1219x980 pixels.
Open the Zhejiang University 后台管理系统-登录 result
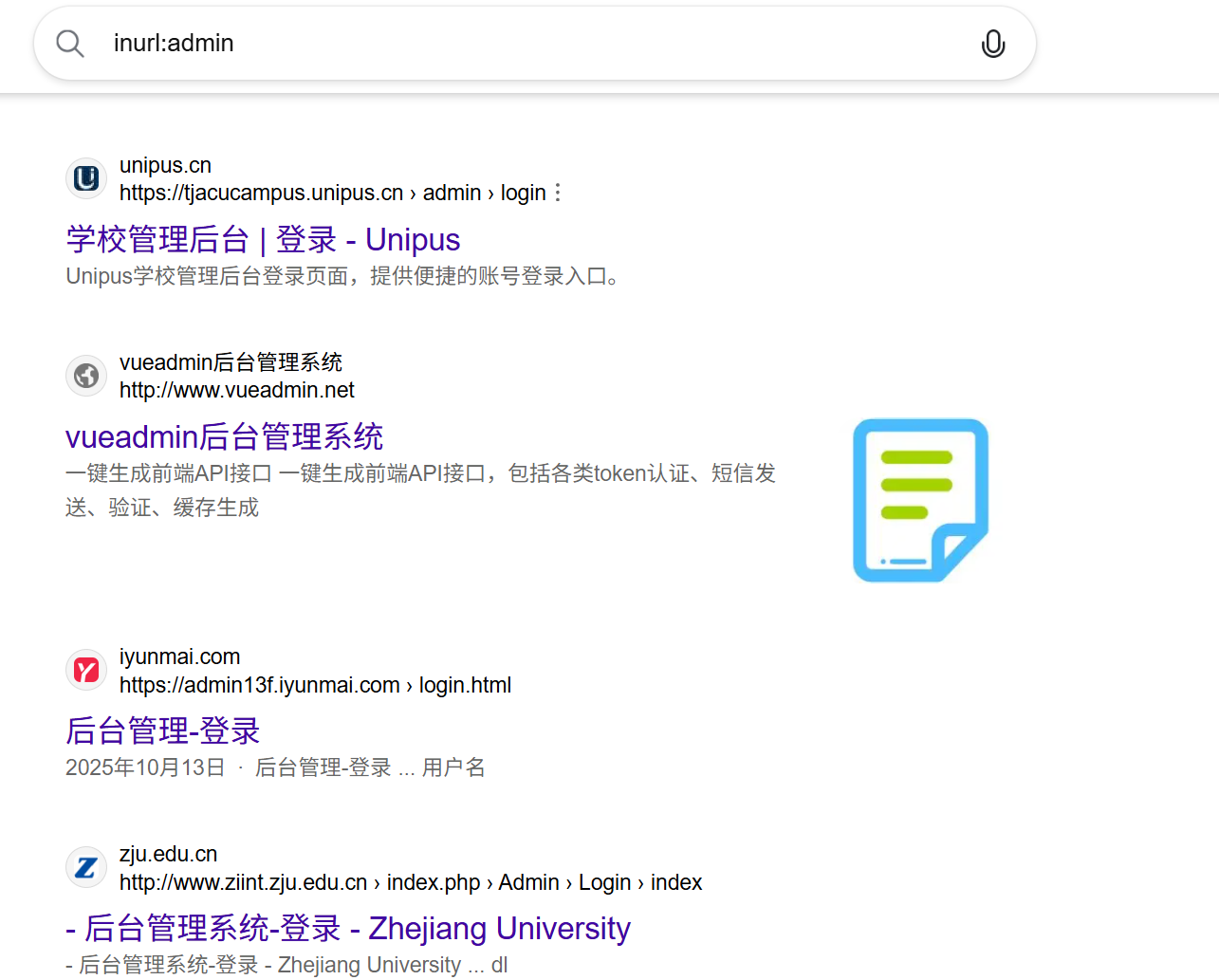point(348,928)
